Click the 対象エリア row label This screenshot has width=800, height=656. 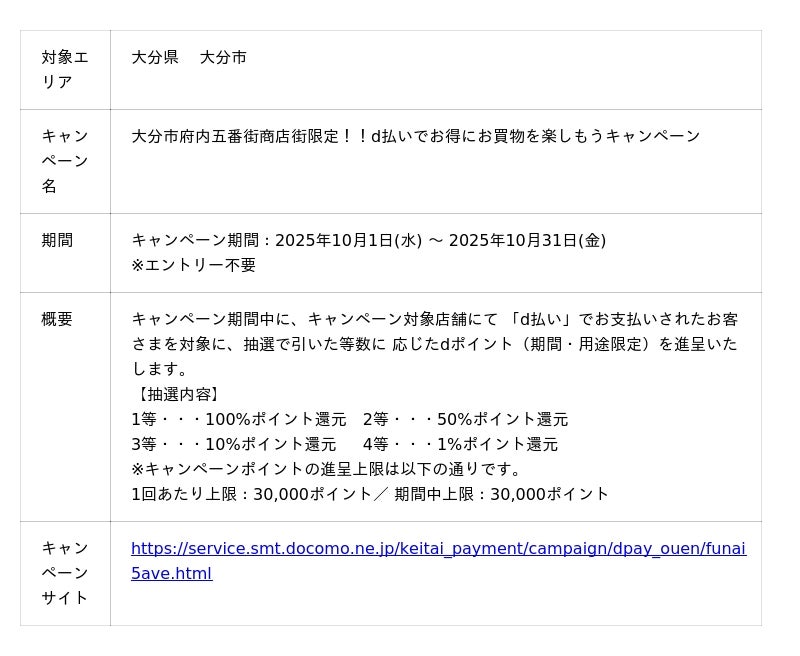coord(65,70)
